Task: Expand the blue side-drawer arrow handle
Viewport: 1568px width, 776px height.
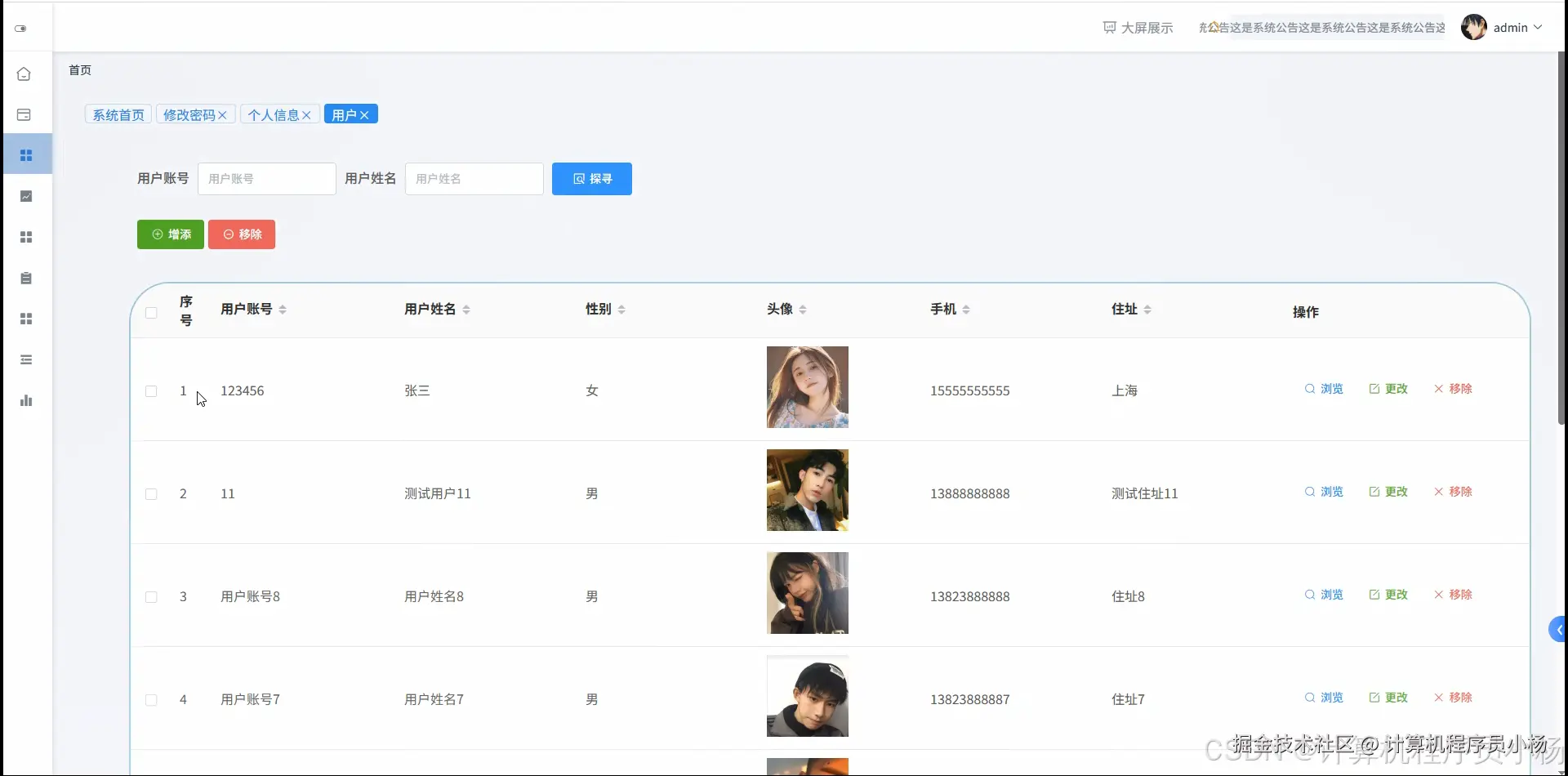Action: [x=1557, y=629]
